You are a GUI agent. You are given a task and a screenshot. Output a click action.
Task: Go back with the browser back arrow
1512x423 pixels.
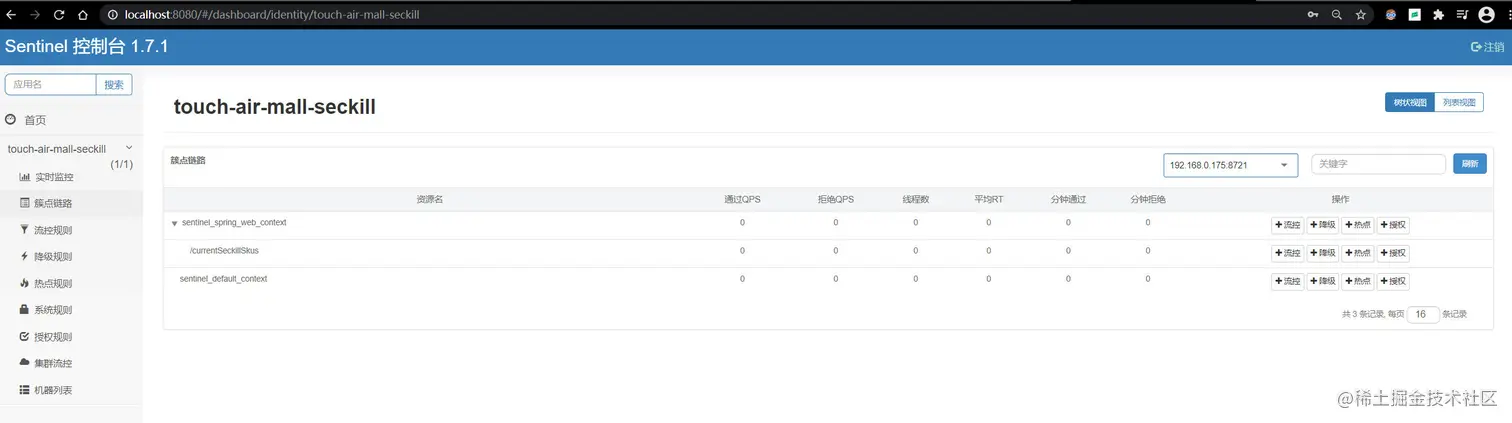click(x=11, y=15)
